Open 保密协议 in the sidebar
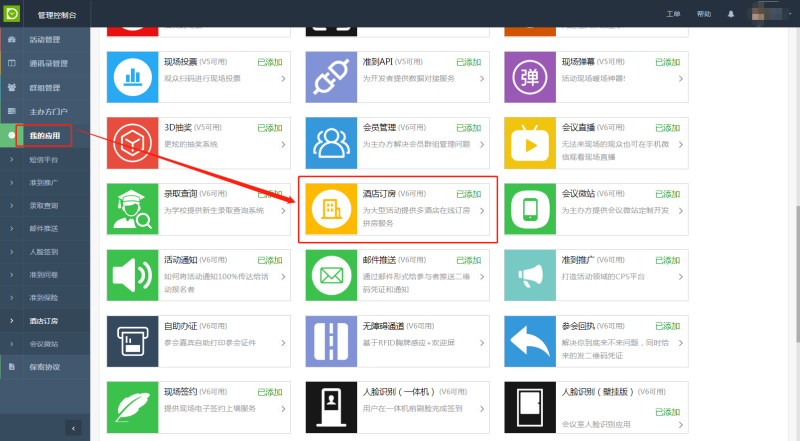Image resolution: width=800 pixels, height=441 pixels. tap(44, 366)
